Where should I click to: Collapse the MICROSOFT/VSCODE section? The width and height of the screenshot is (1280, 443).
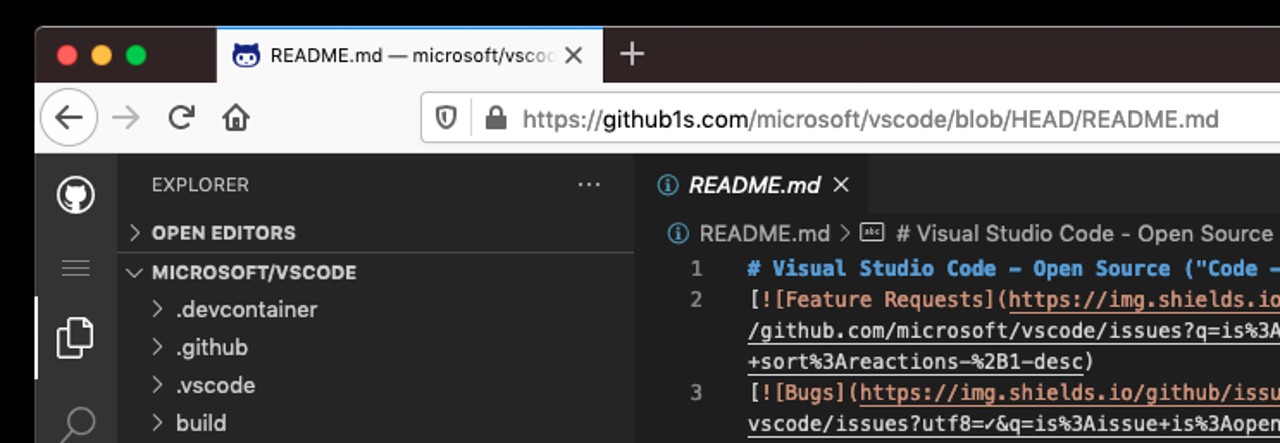[375, 272]
